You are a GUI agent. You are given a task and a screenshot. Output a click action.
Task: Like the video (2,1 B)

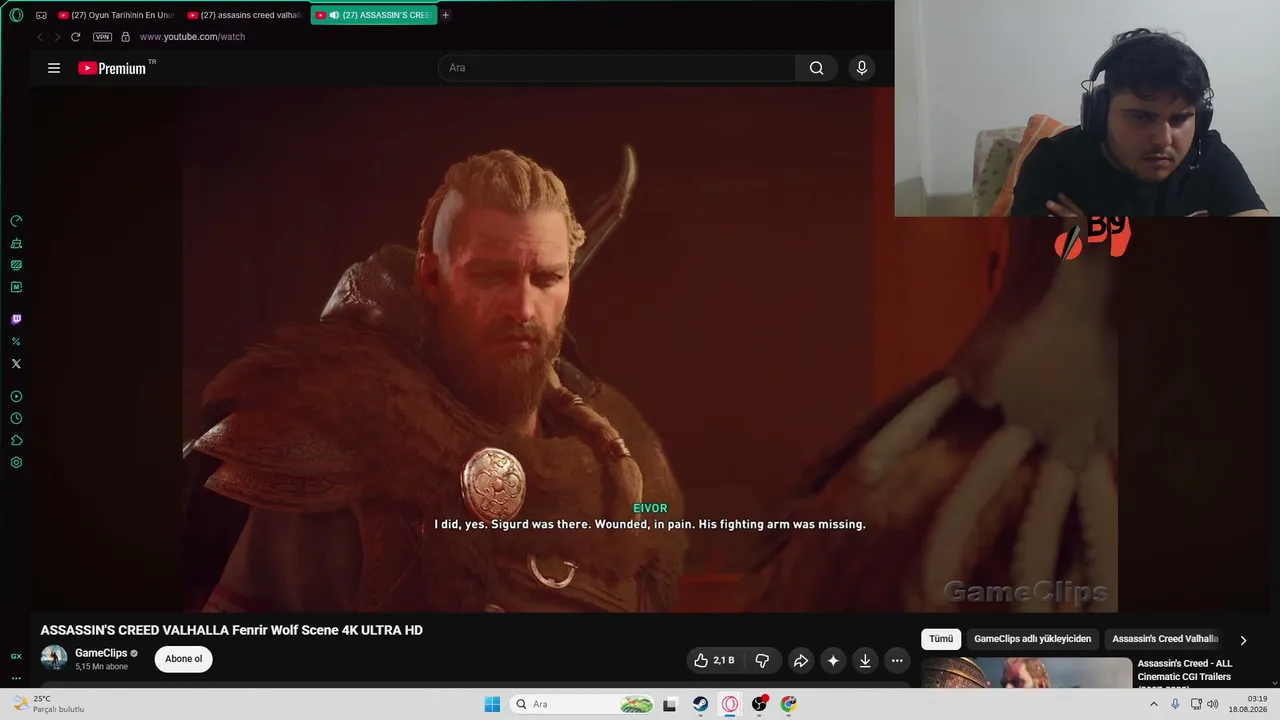point(714,660)
